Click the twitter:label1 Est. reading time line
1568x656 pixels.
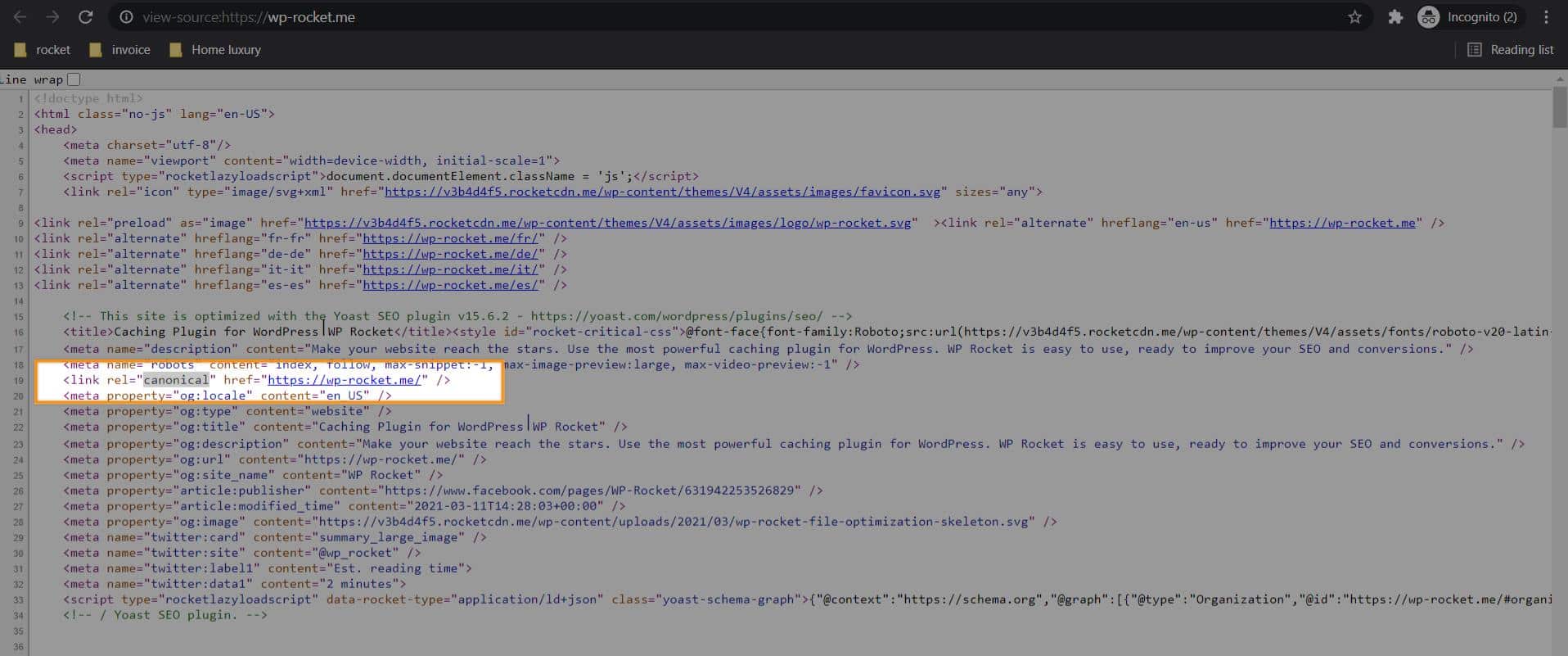268,568
